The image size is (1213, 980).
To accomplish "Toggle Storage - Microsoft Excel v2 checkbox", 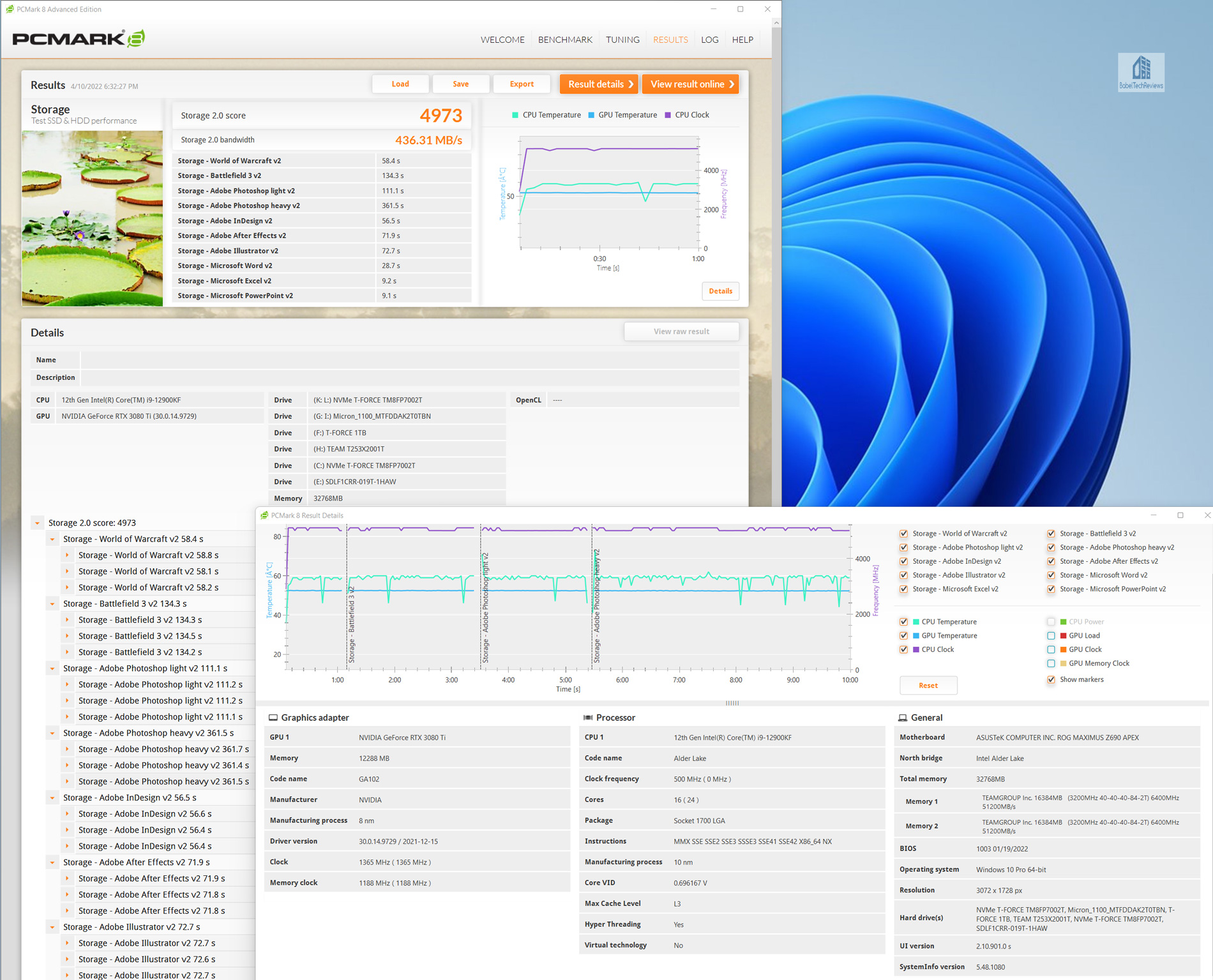I will coord(904,589).
